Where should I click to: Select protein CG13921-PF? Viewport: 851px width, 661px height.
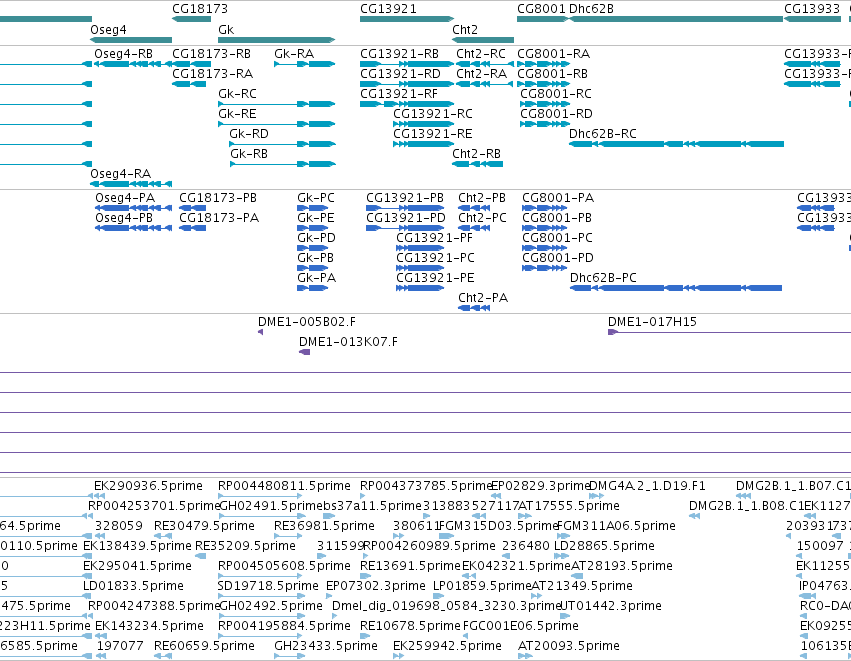pyautogui.click(x=420, y=249)
